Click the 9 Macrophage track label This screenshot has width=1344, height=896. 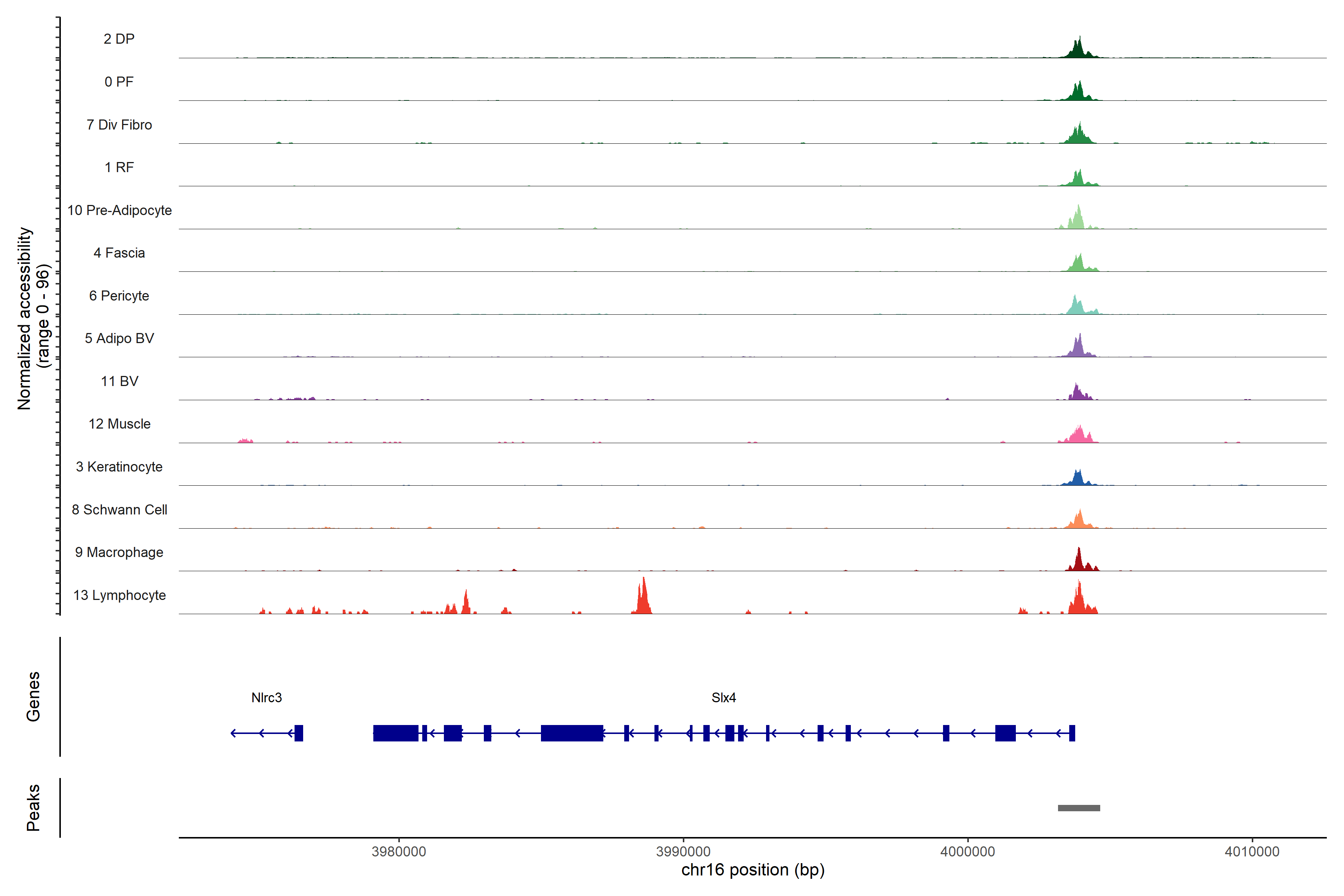pos(119,553)
